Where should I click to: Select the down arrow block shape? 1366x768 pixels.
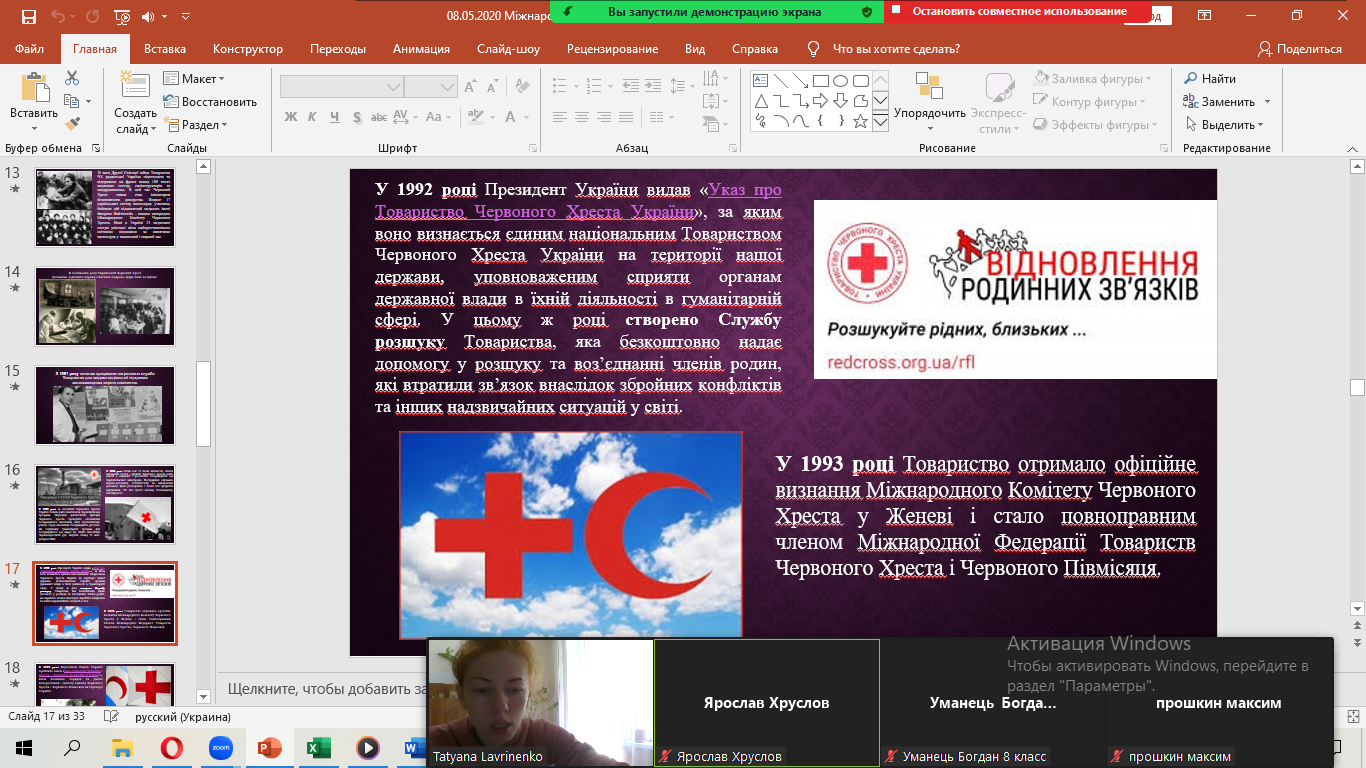(840, 101)
